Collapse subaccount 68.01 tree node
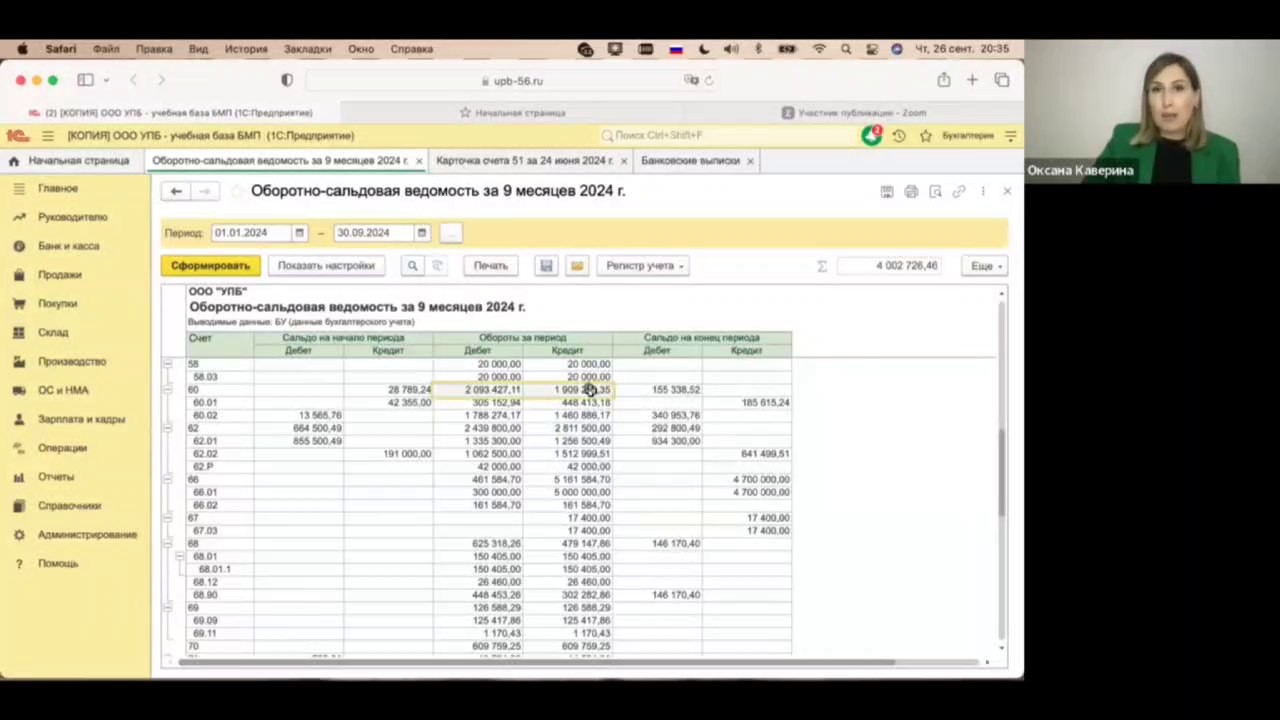 180,556
